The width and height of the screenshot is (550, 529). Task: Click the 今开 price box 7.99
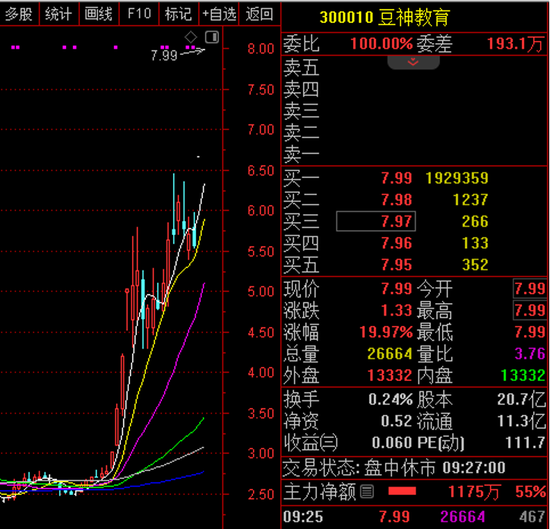(529, 289)
